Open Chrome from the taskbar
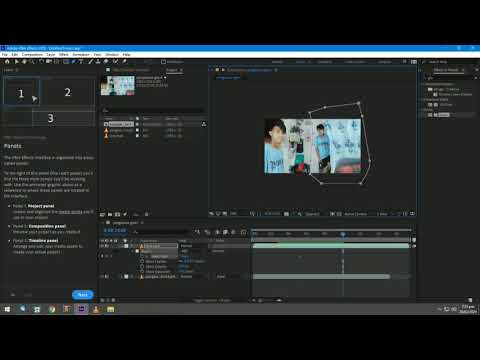The height and width of the screenshot is (360, 480). tap(52, 309)
